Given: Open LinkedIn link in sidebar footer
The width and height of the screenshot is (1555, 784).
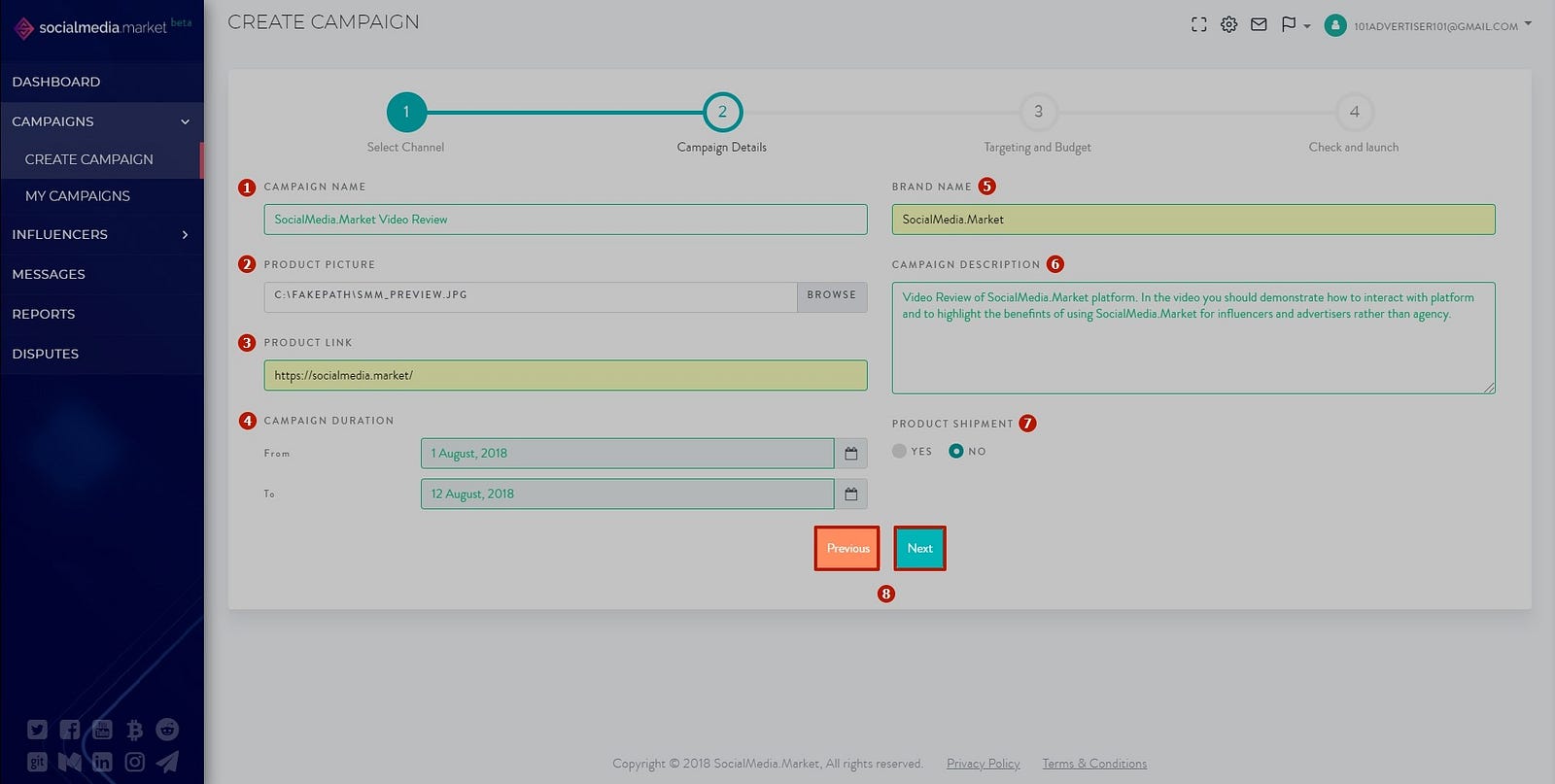Looking at the screenshot, I should (102, 763).
